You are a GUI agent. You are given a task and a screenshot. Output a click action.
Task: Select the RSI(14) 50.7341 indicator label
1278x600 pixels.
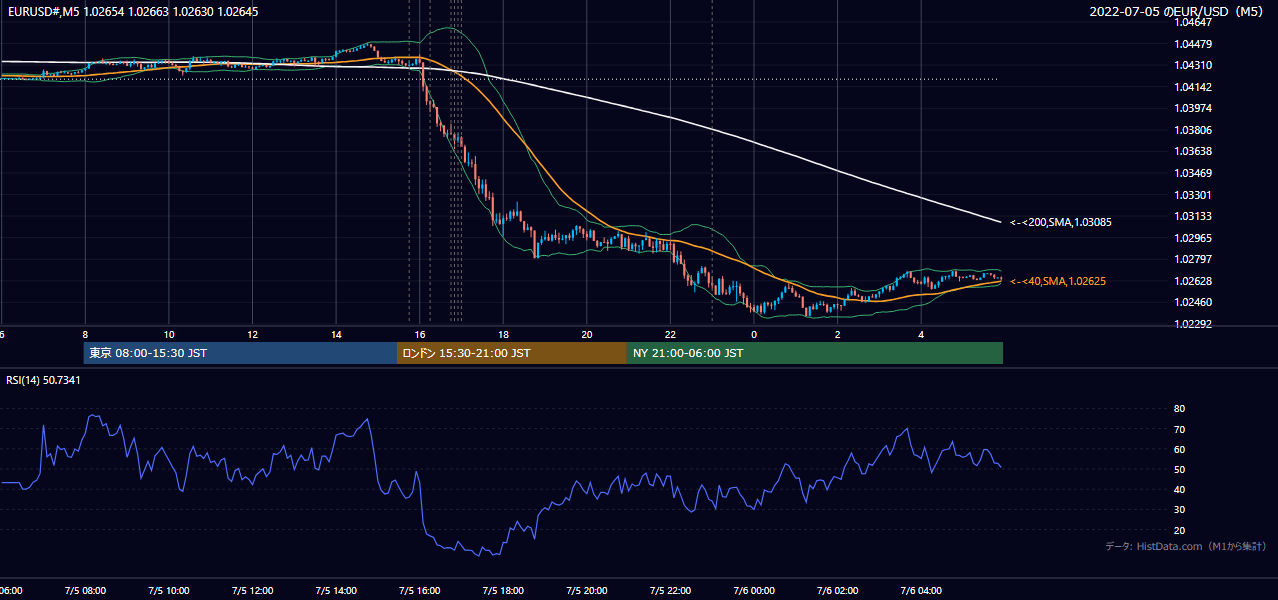[x=43, y=380]
